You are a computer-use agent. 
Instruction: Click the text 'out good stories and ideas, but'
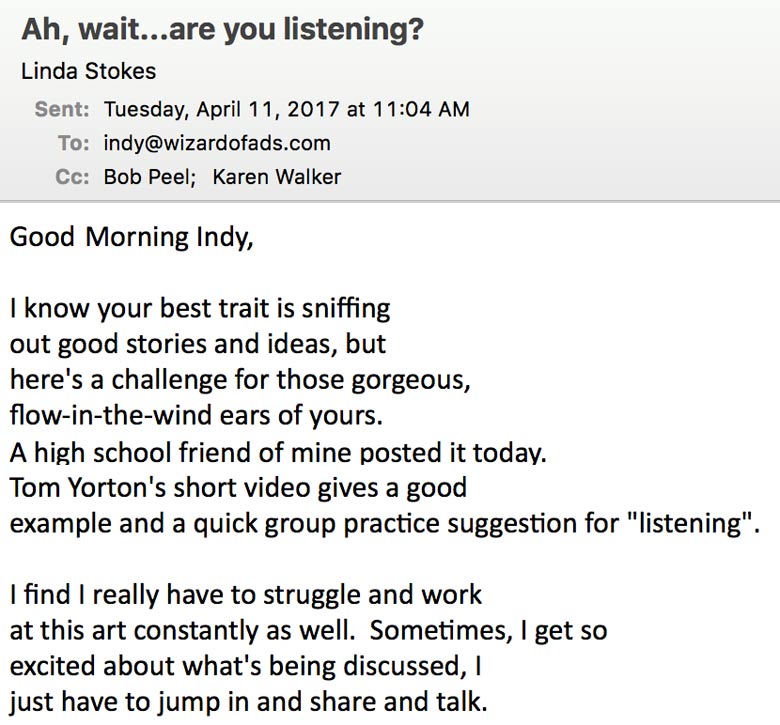click(x=197, y=344)
